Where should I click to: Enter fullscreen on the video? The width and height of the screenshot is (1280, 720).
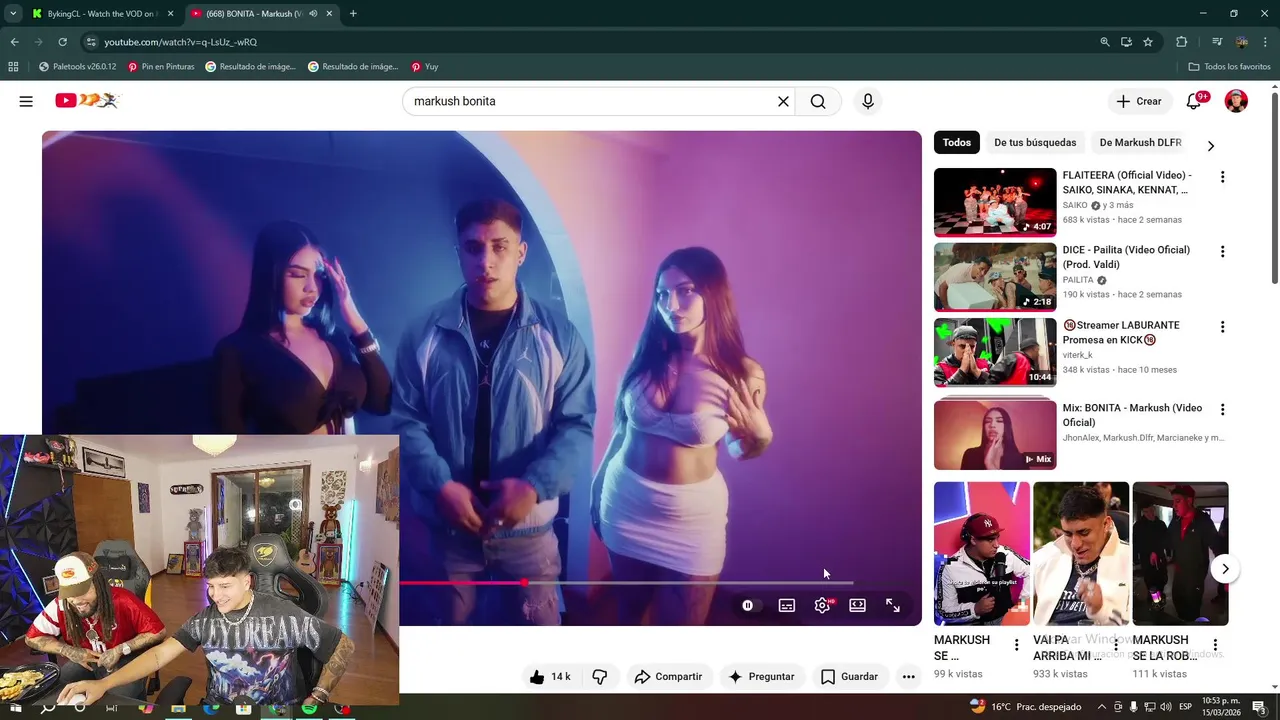[893, 605]
